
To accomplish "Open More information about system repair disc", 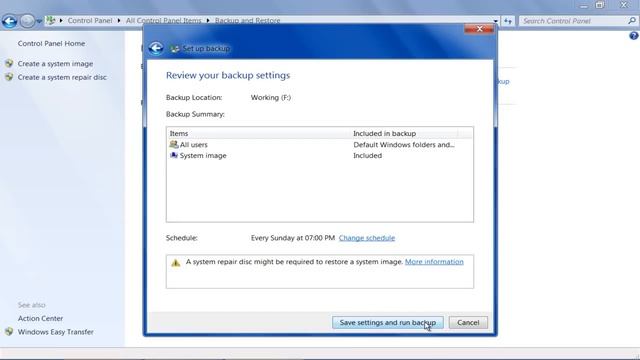I will (x=434, y=262).
